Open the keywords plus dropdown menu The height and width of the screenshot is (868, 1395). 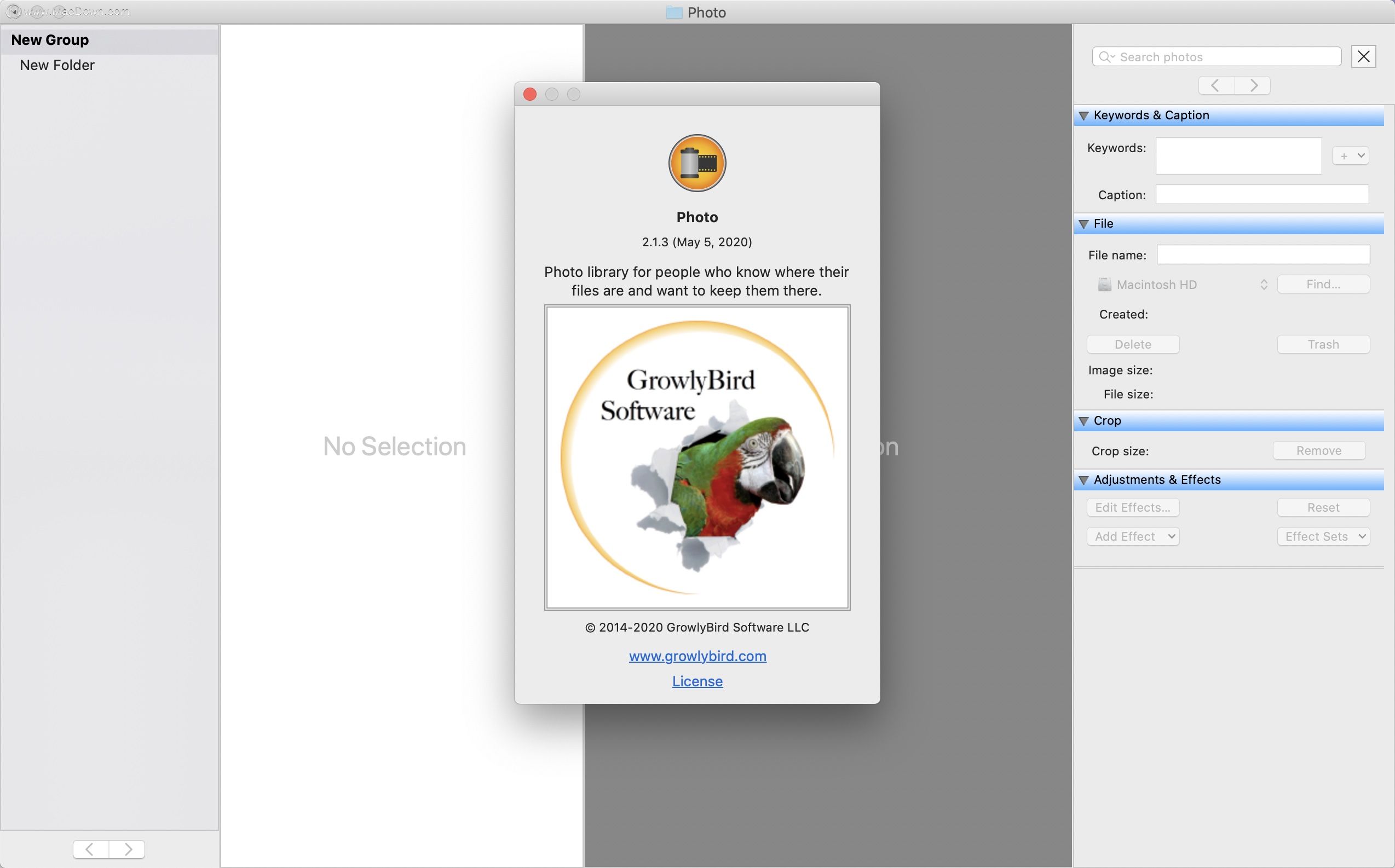coord(1350,155)
